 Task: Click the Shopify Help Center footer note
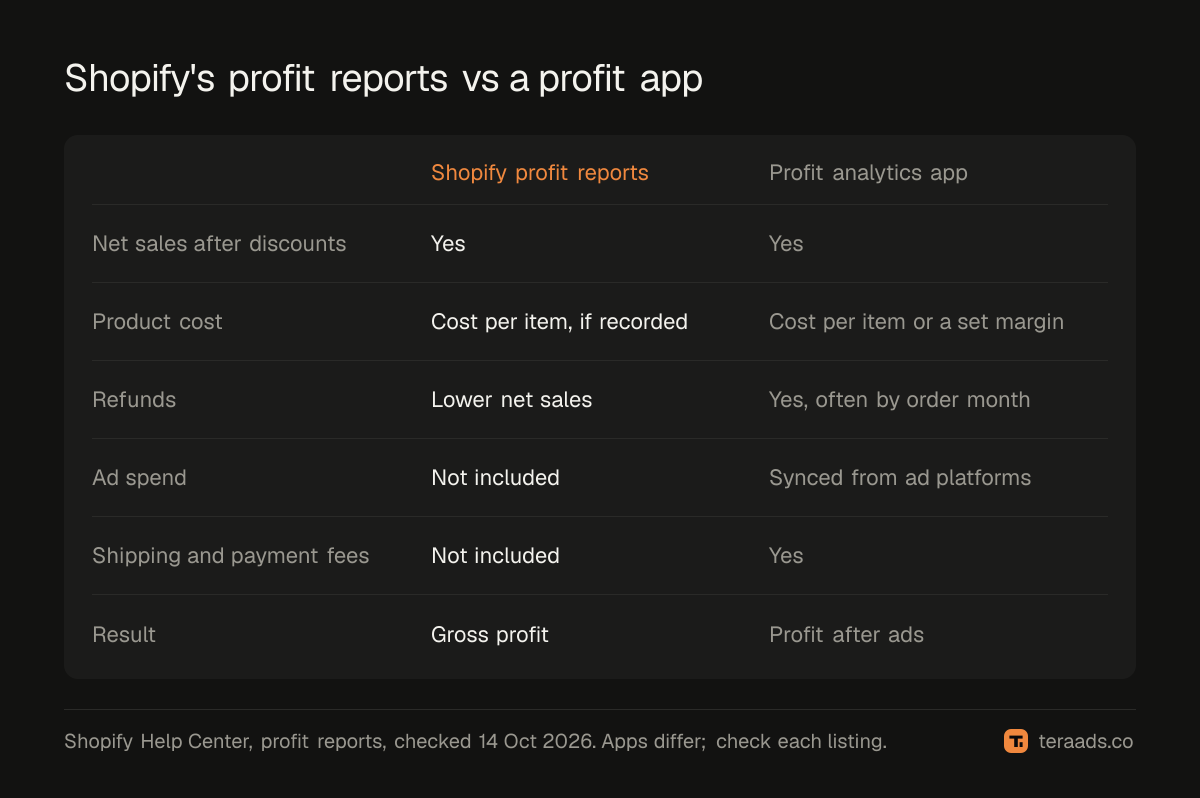[x=475, y=742]
